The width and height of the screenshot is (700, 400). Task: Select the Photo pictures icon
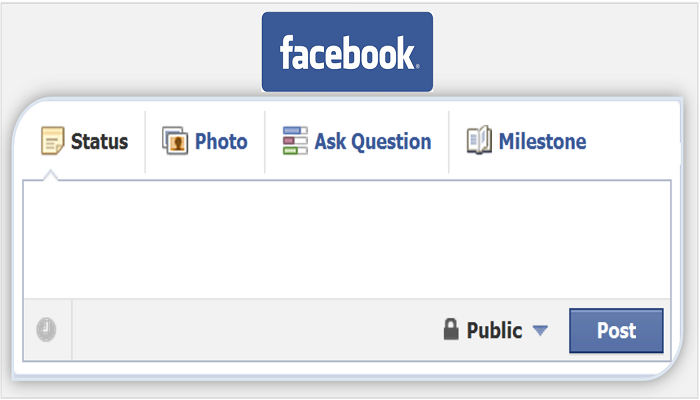click(175, 141)
